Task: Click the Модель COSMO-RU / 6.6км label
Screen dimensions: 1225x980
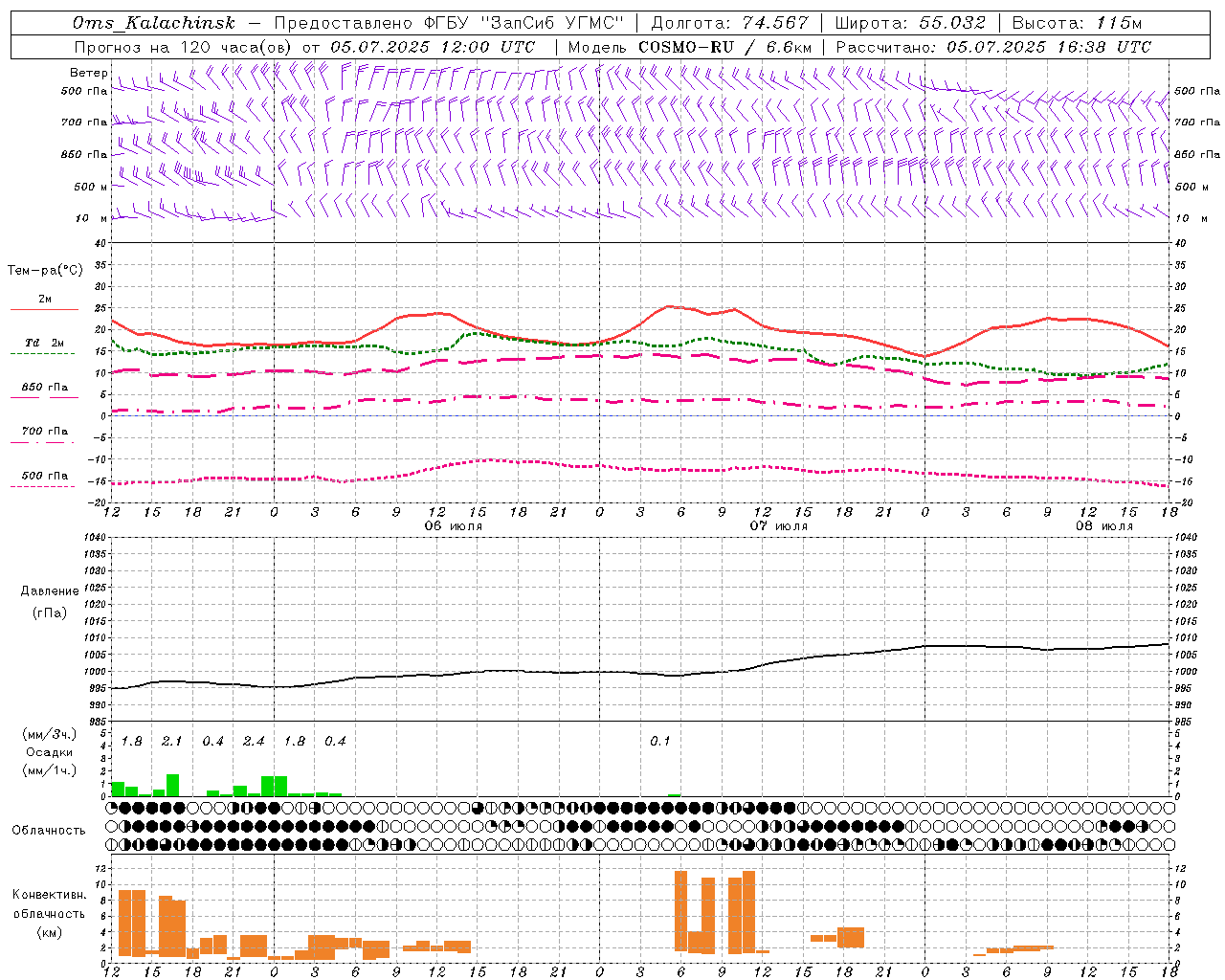Action: pos(690,47)
